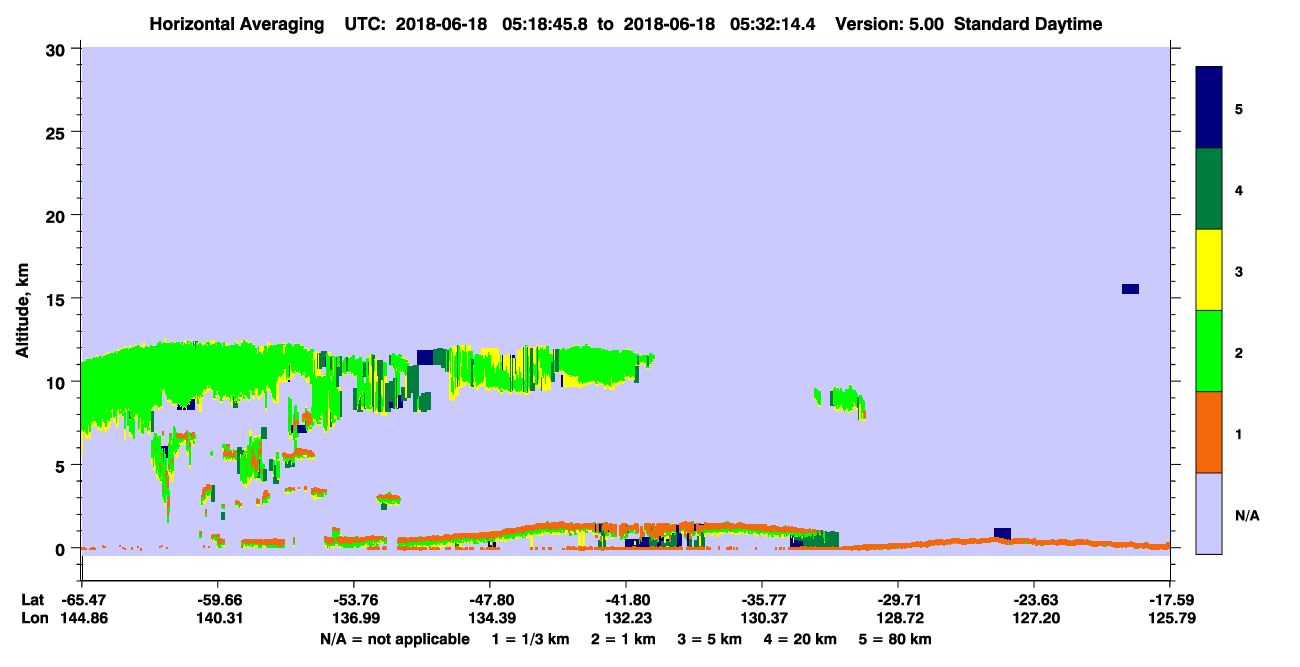Click the 'Lon' row label
This screenshot has width=1300, height=667.
click(33, 618)
